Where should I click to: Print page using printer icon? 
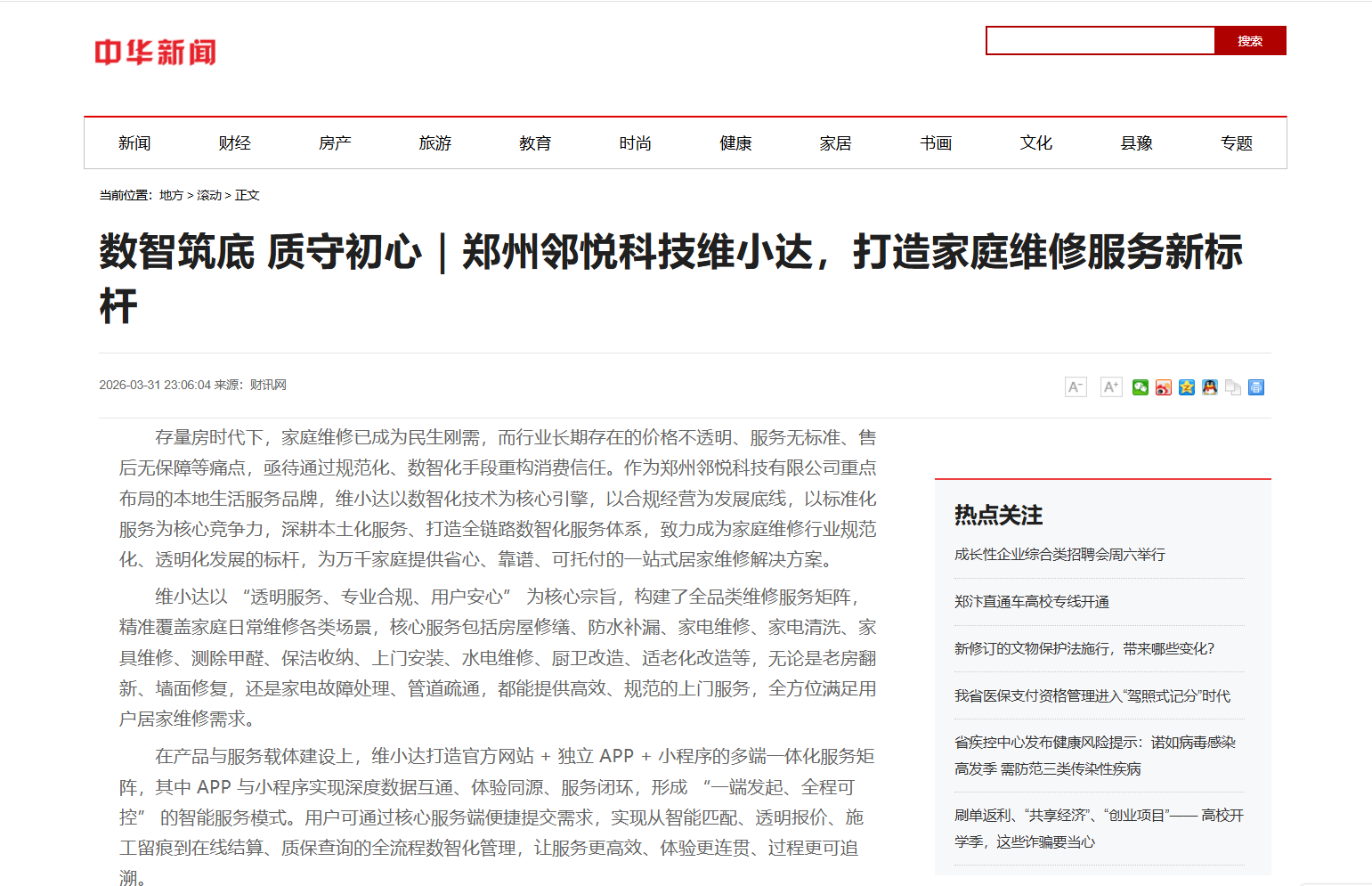(x=1255, y=386)
